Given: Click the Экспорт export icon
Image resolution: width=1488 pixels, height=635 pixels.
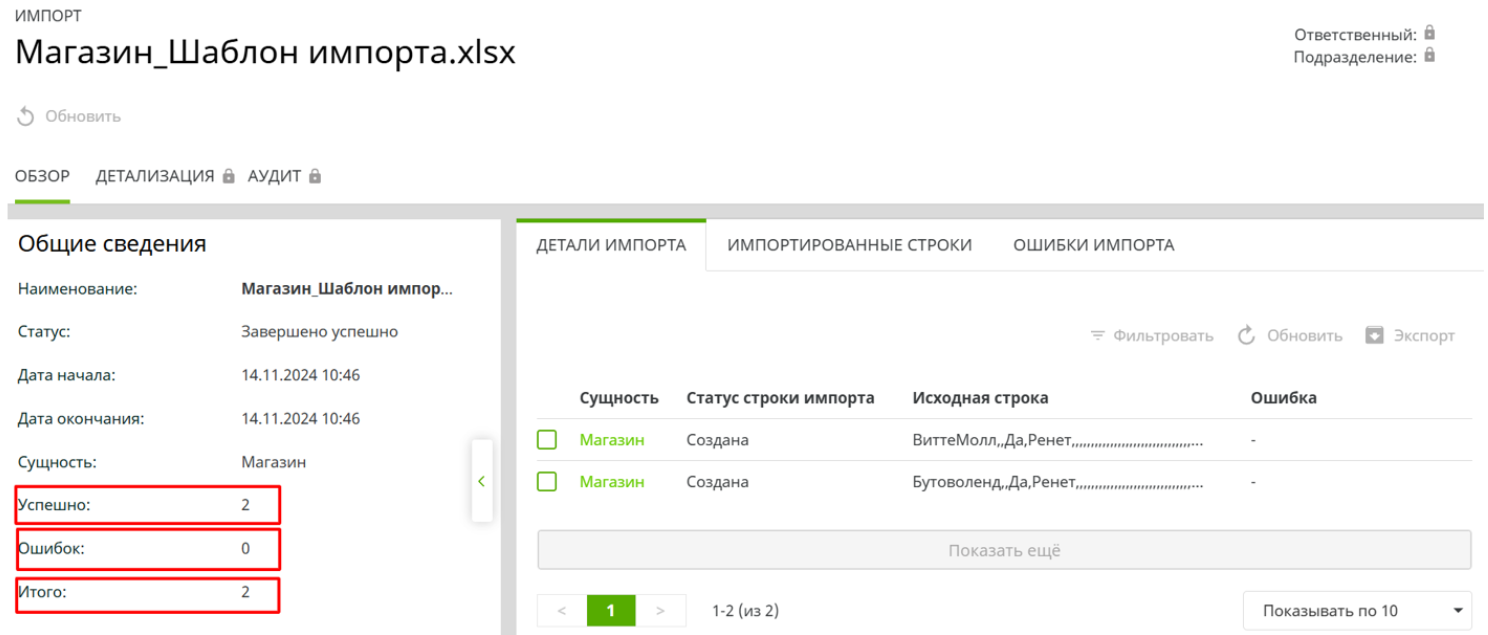Looking at the screenshot, I should point(1374,336).
